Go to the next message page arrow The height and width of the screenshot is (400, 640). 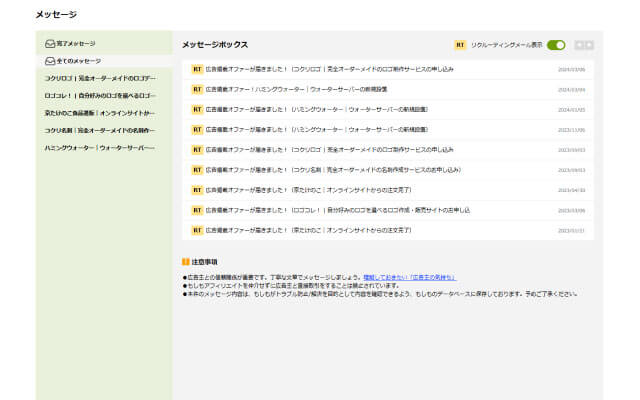(589, 45)
